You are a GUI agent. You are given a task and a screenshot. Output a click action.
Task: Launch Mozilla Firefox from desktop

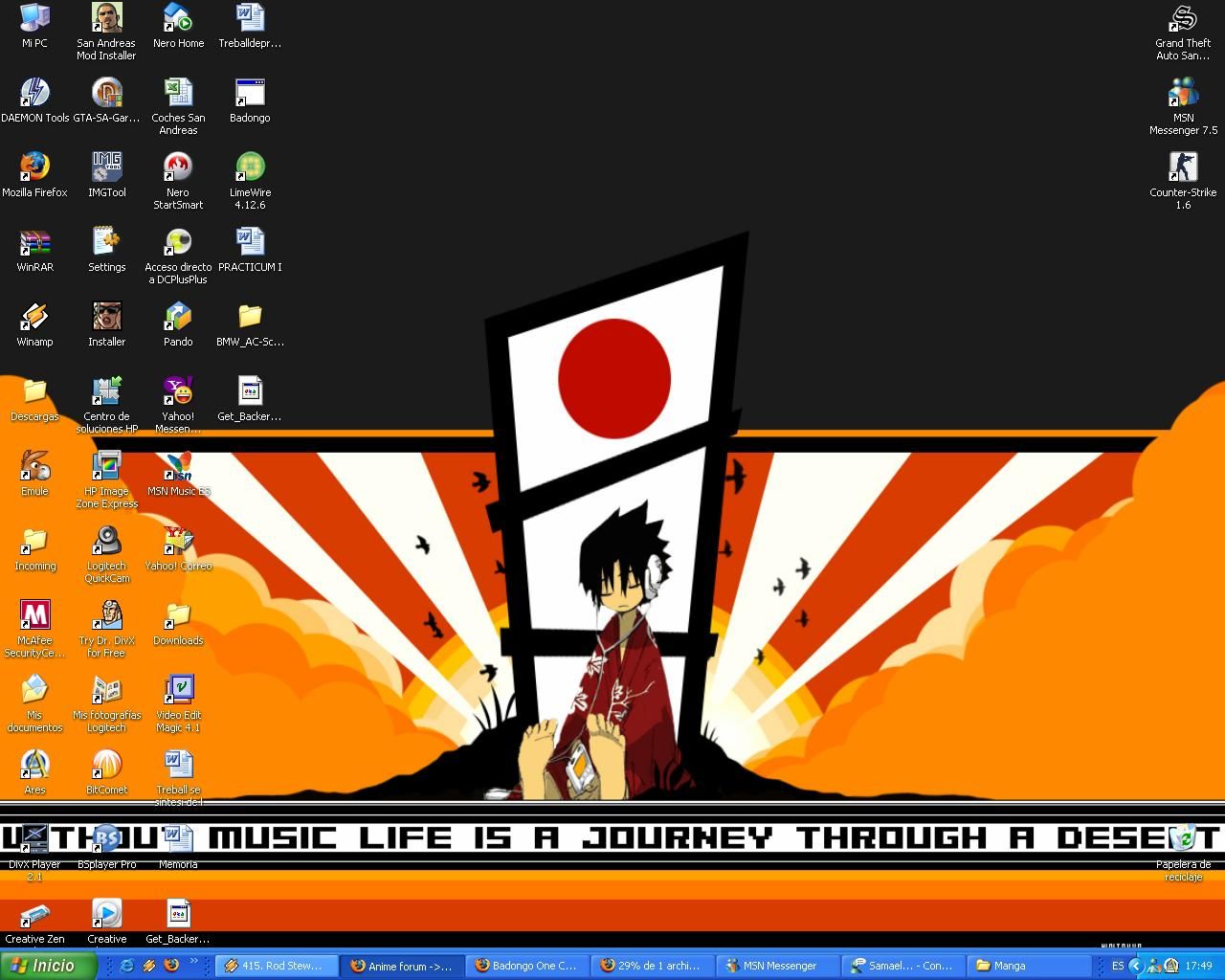[x=34, y=174]
